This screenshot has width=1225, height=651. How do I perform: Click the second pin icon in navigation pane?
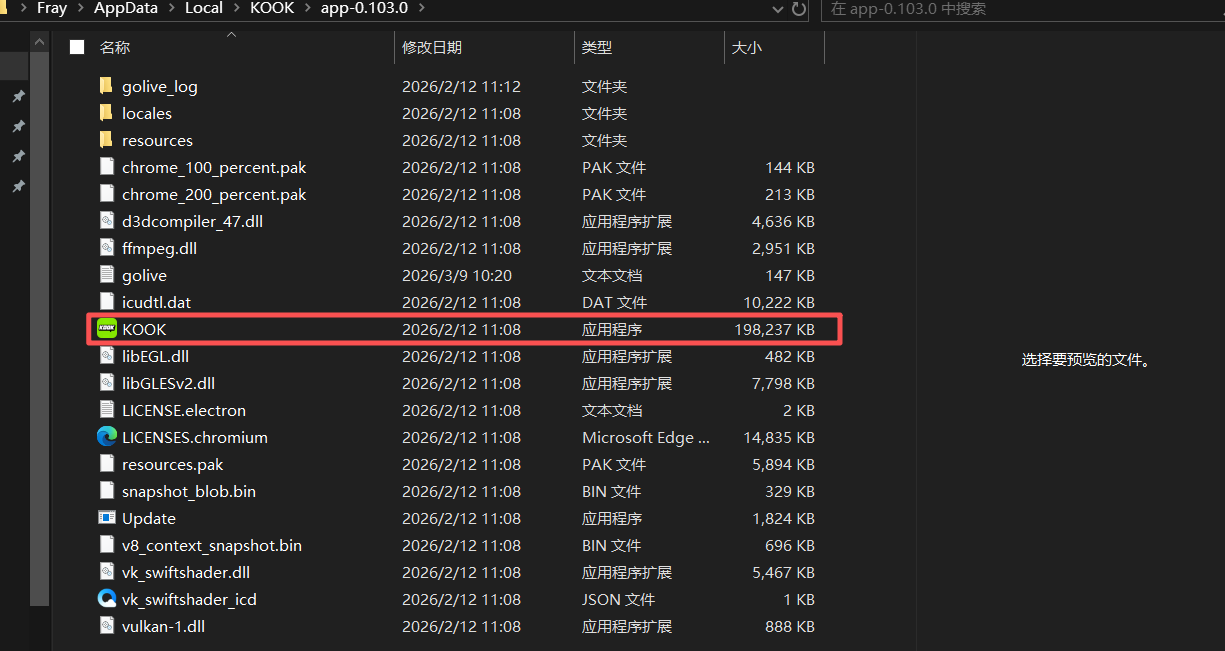(x=17, y=127)
